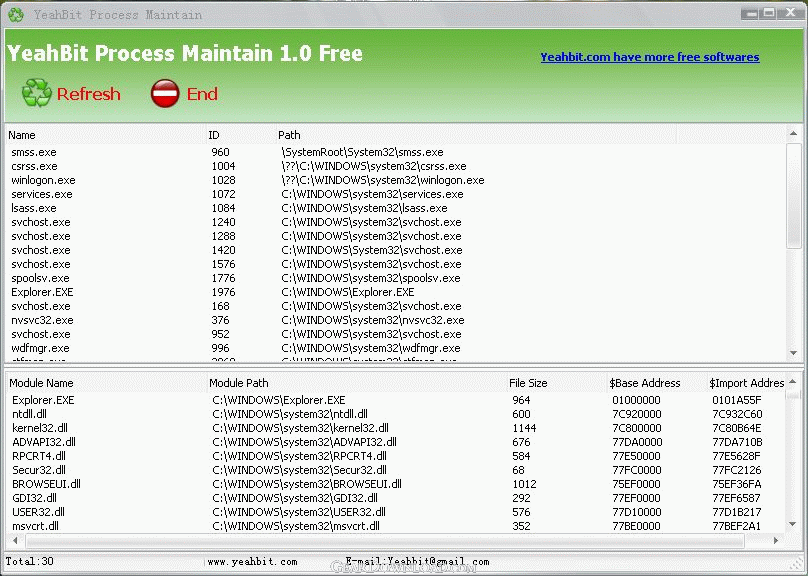The image size is (808, 576).
Task: Select svchost.exe process with ID 1576
Action: [x=41, y=264]
